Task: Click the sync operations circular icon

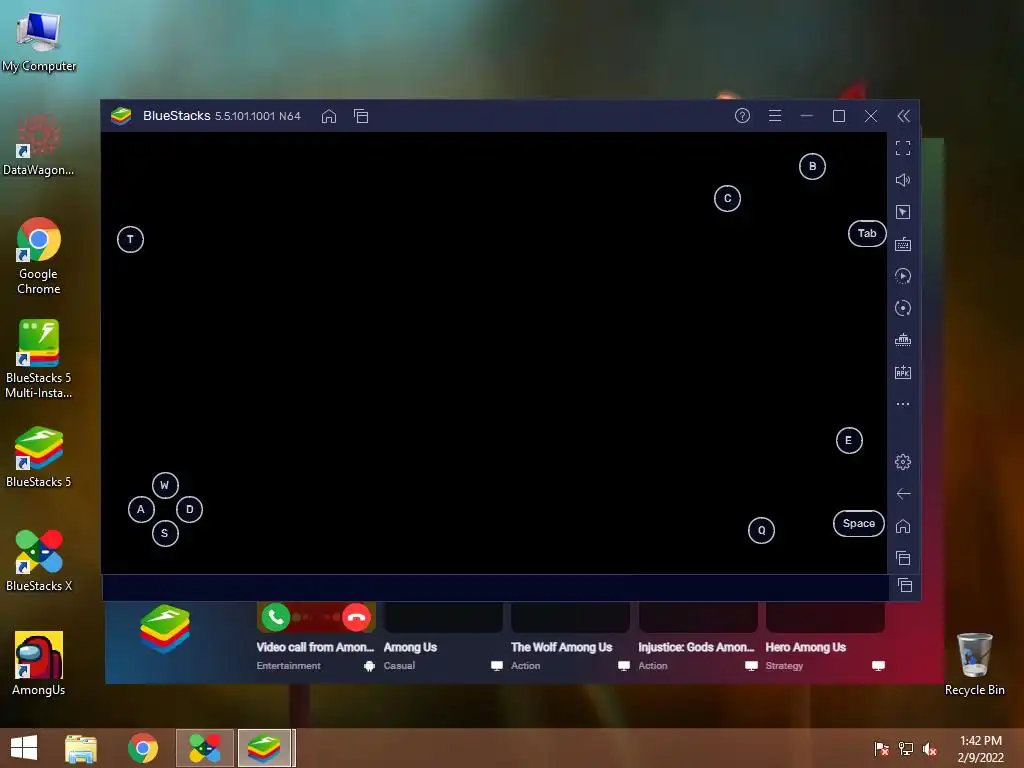Action: tap(903, 308)
